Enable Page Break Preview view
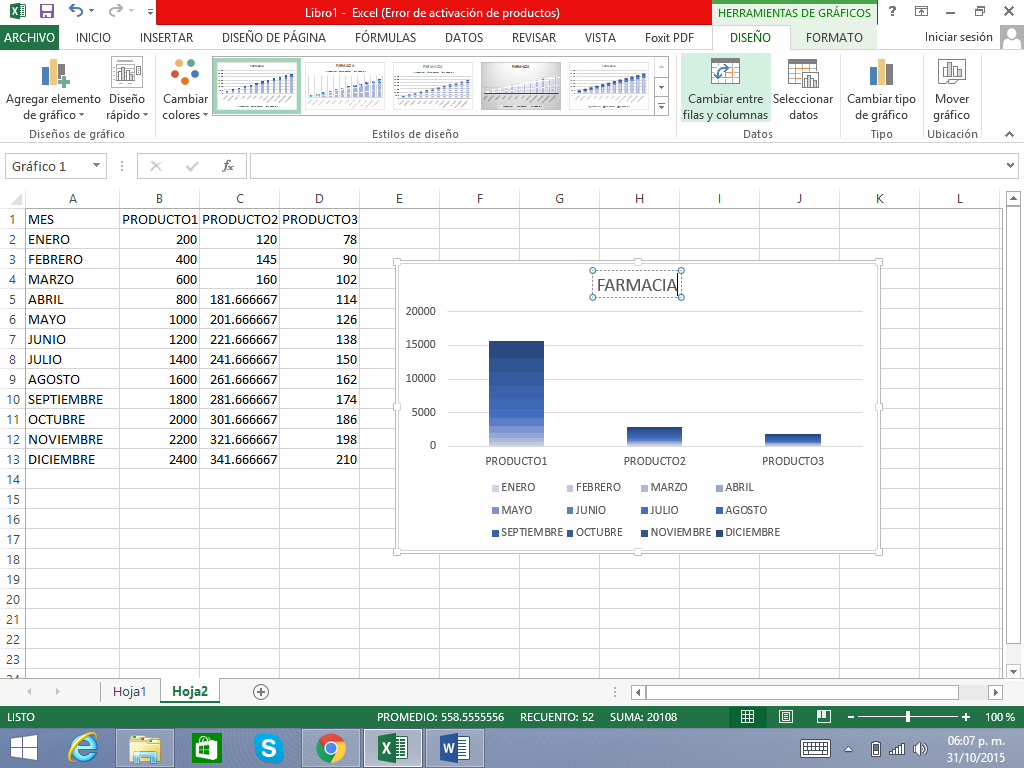 (824, 717)
